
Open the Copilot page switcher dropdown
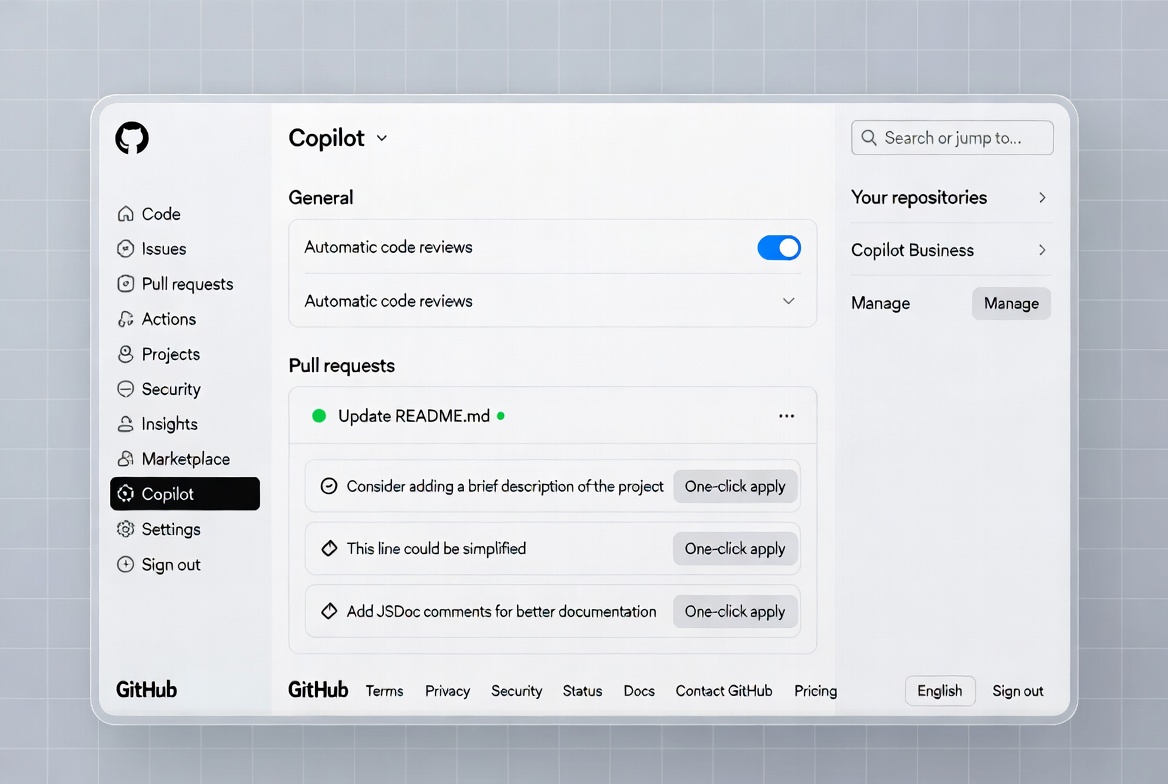tap(381, 139)
